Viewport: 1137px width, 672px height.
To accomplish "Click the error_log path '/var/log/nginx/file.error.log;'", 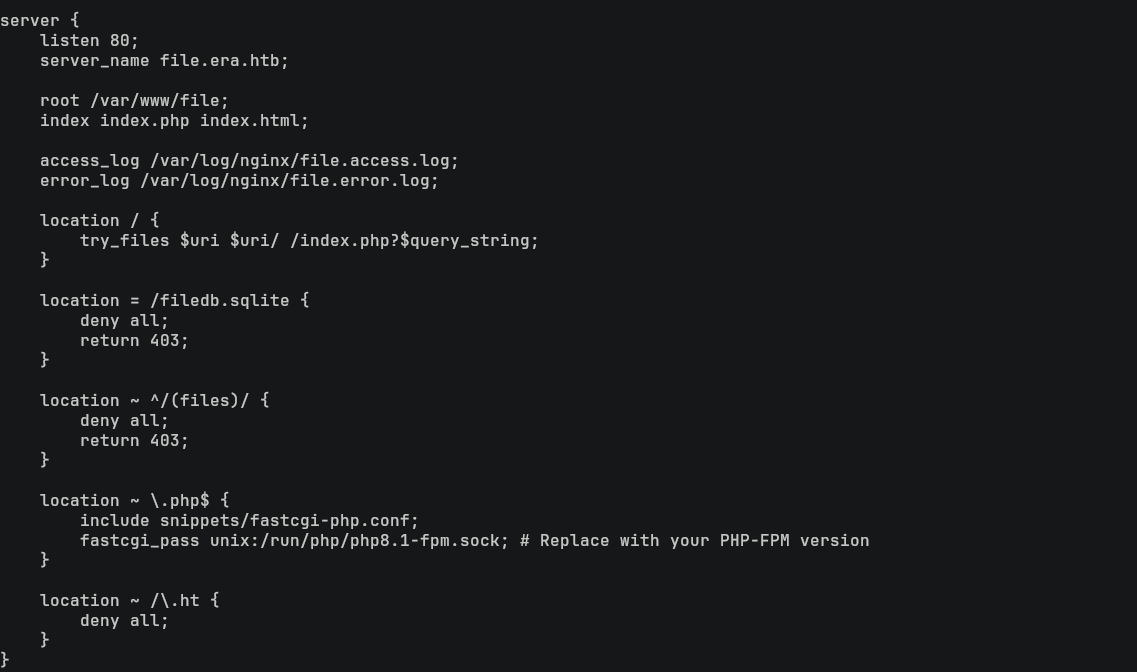I will pos(289,180).
